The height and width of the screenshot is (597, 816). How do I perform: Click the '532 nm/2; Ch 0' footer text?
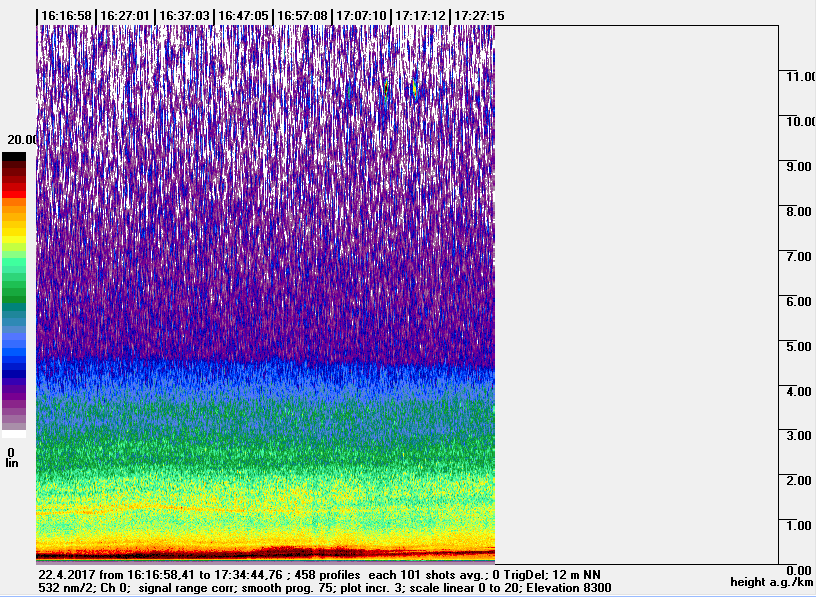(84, 588)
